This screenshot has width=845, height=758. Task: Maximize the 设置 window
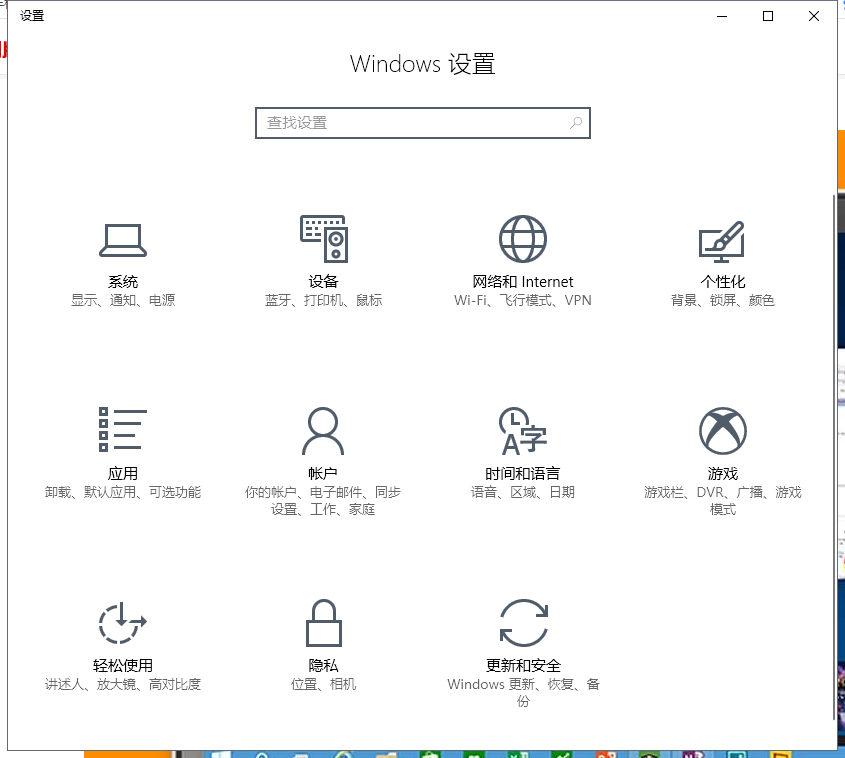(x=768, y=15)
